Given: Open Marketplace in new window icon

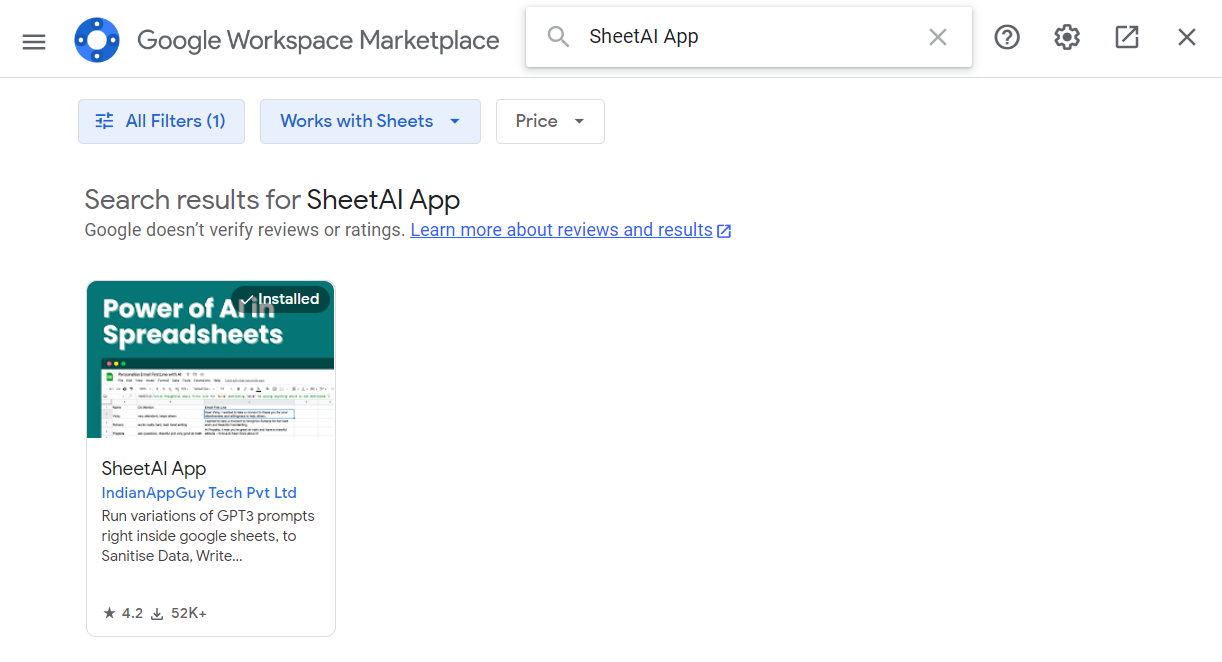Looking at the screenshot, I should pos(1127,37).
